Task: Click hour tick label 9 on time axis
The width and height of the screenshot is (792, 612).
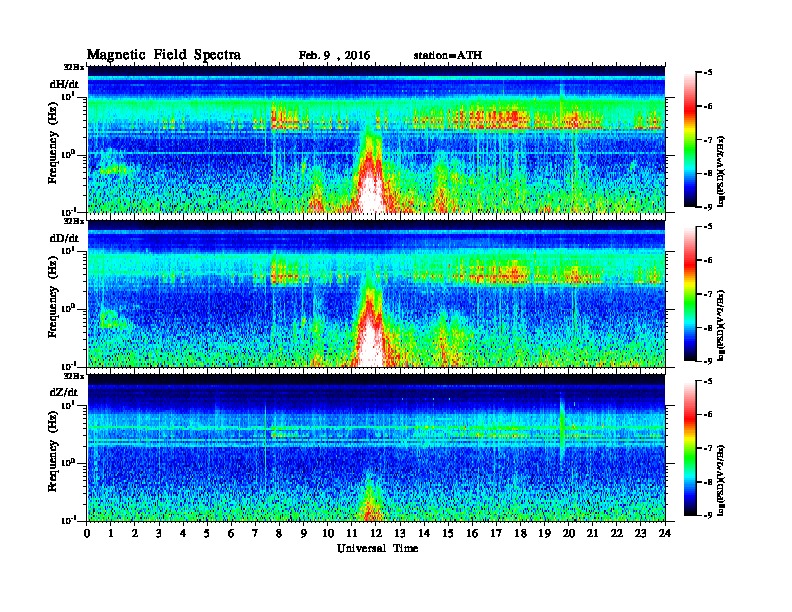Action: (x=304, y=533)
